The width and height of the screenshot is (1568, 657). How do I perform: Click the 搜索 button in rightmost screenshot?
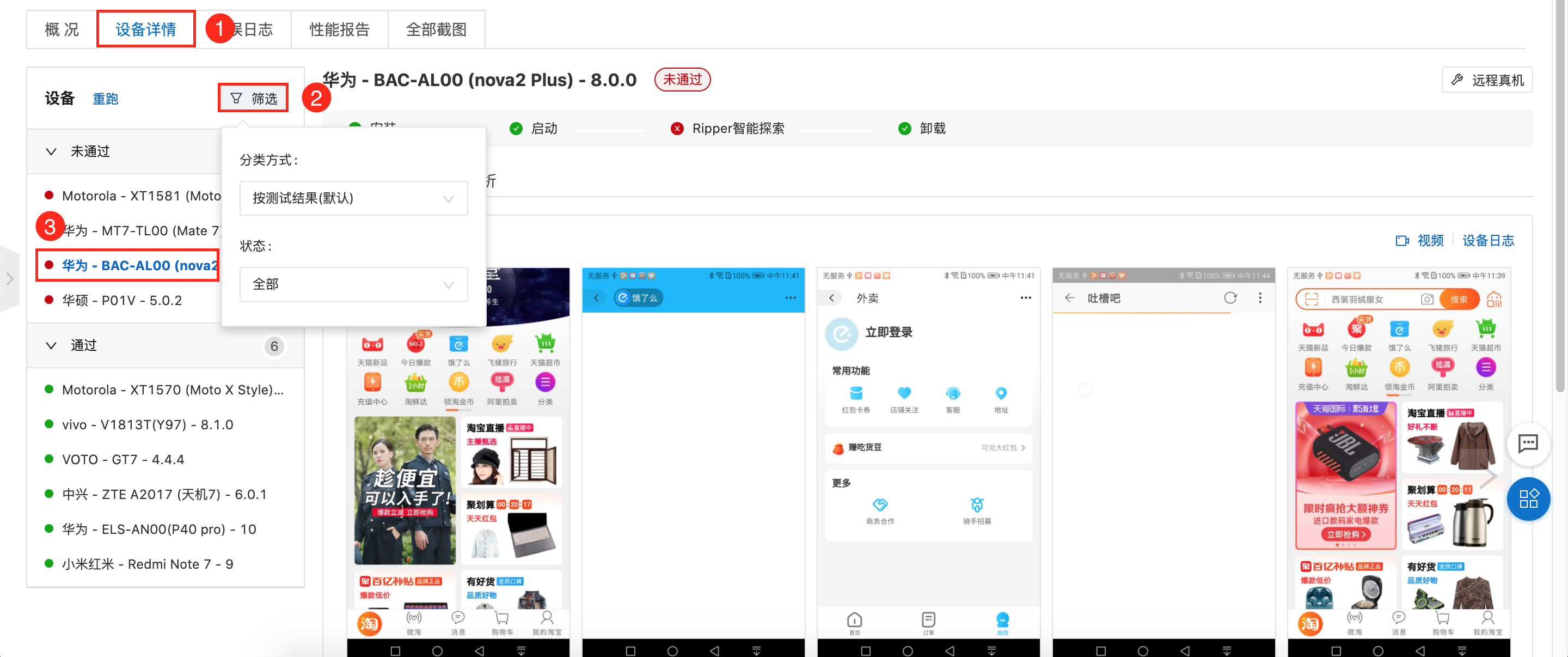tap(1459, 299)
